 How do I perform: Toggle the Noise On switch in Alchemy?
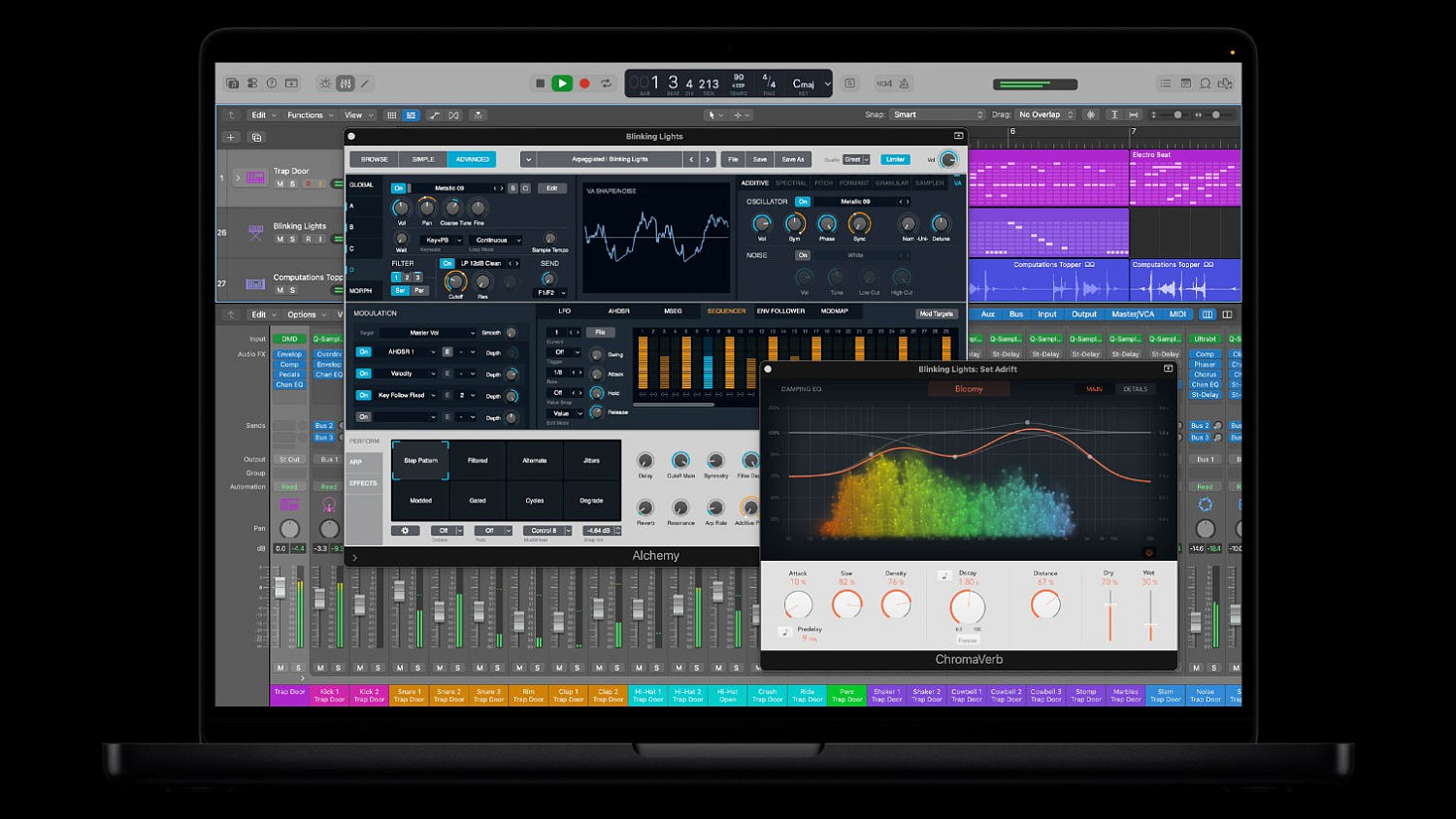tap(804, 254)
